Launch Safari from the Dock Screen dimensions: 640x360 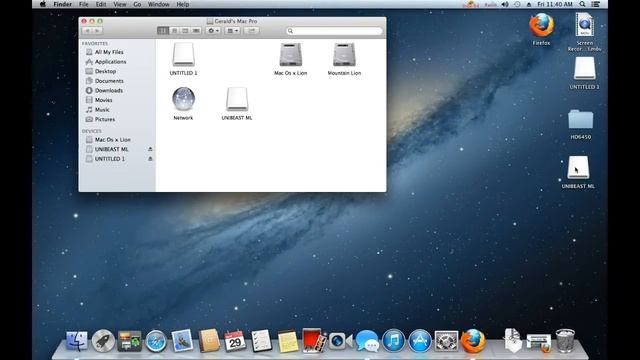(x=156, y=341)
